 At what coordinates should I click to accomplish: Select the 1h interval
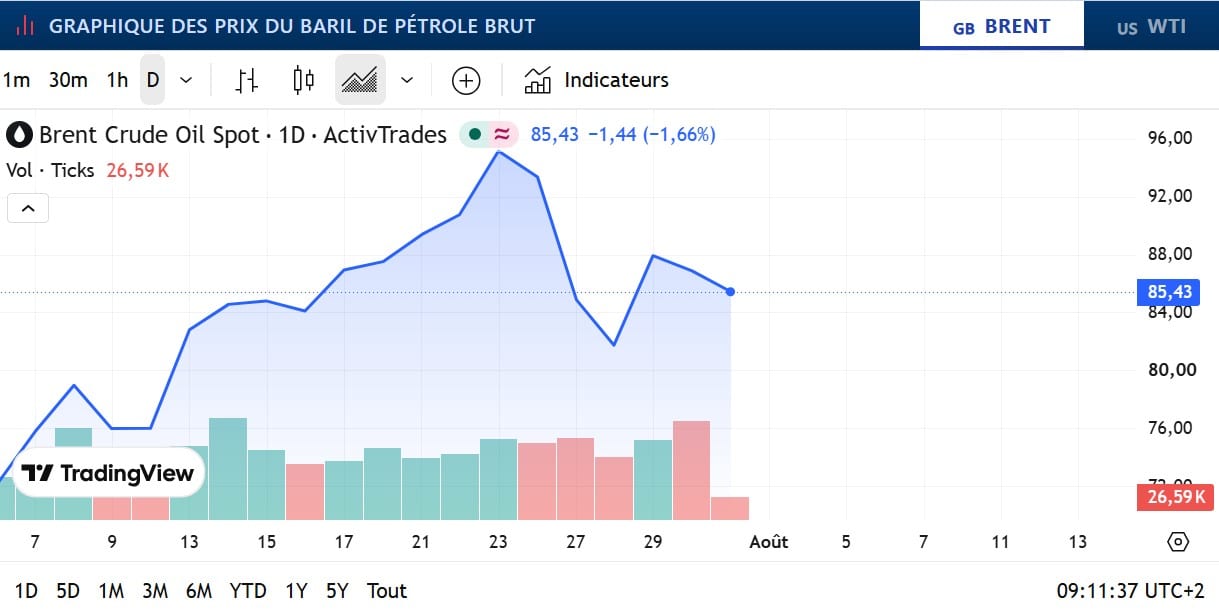coord(117,80)
